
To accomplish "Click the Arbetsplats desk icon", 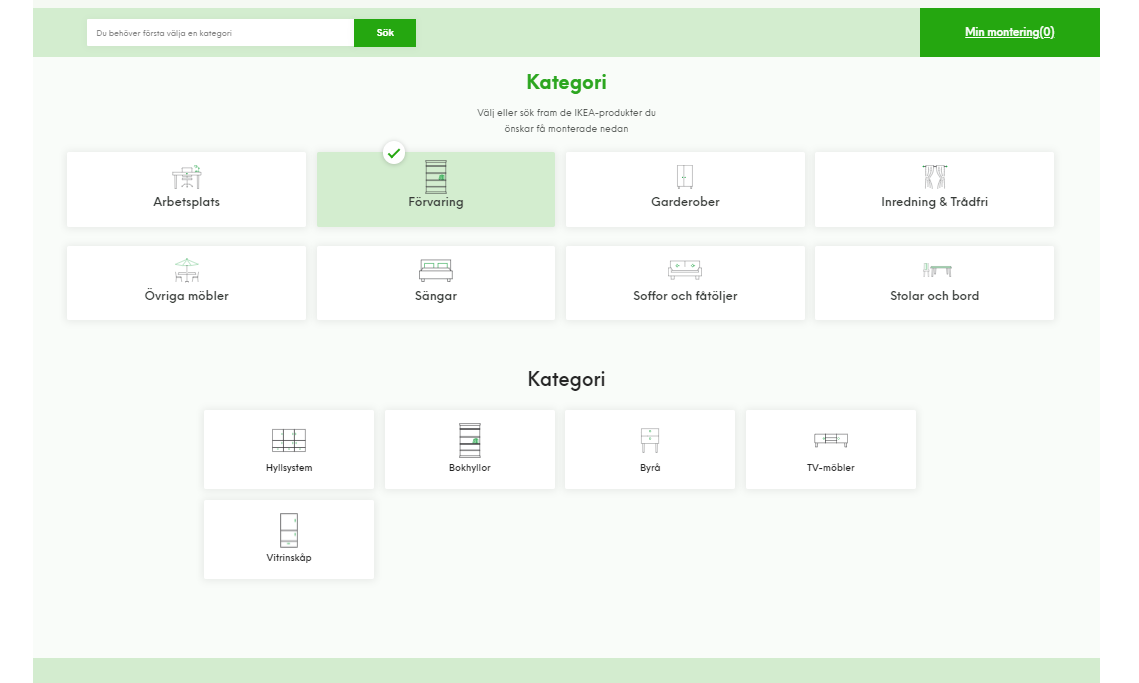I will (x=186, y=177).
